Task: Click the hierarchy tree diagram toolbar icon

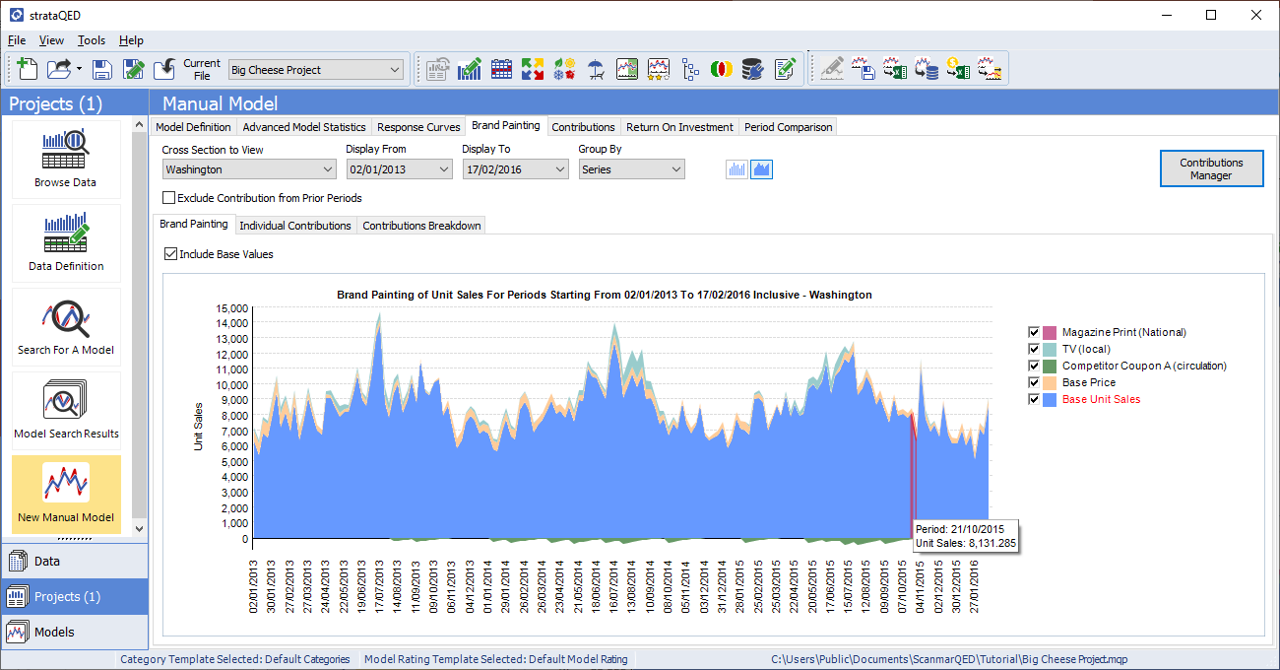Action: point(690,69)
